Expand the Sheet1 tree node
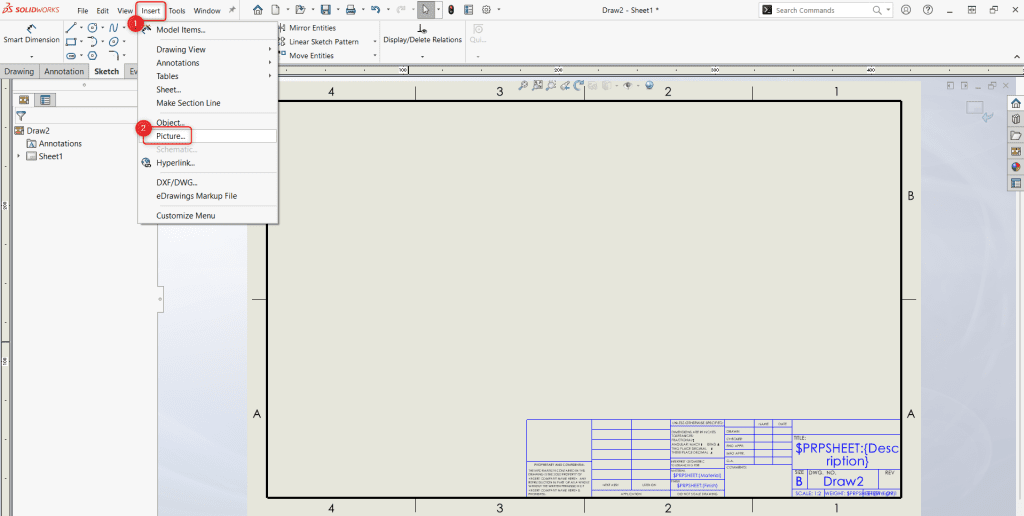The image size is (1024, 516). pyautogui.click(x=18, y=156)
